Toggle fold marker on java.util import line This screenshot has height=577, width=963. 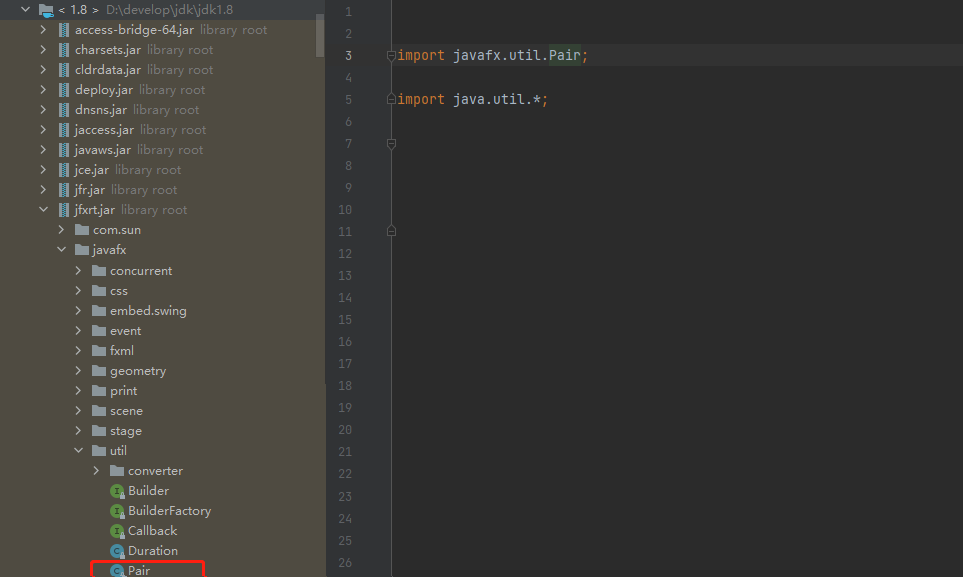point(391,100)
